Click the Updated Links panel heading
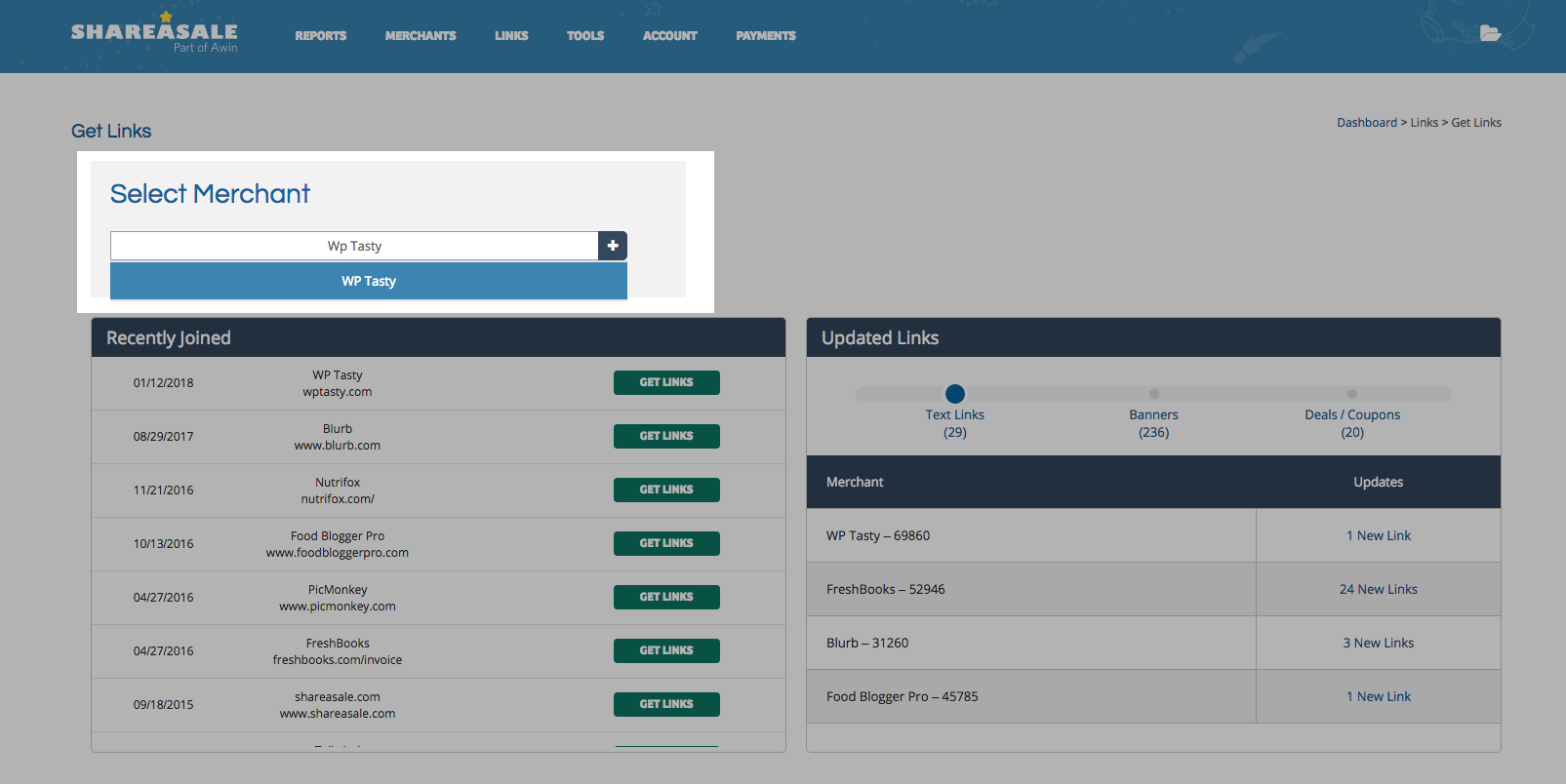This screenshot has width=1566, height=784. pyautogui.click(x=880, y=337)
